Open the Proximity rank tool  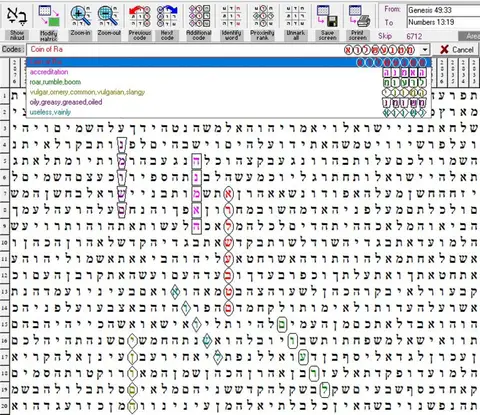[263, 22]
